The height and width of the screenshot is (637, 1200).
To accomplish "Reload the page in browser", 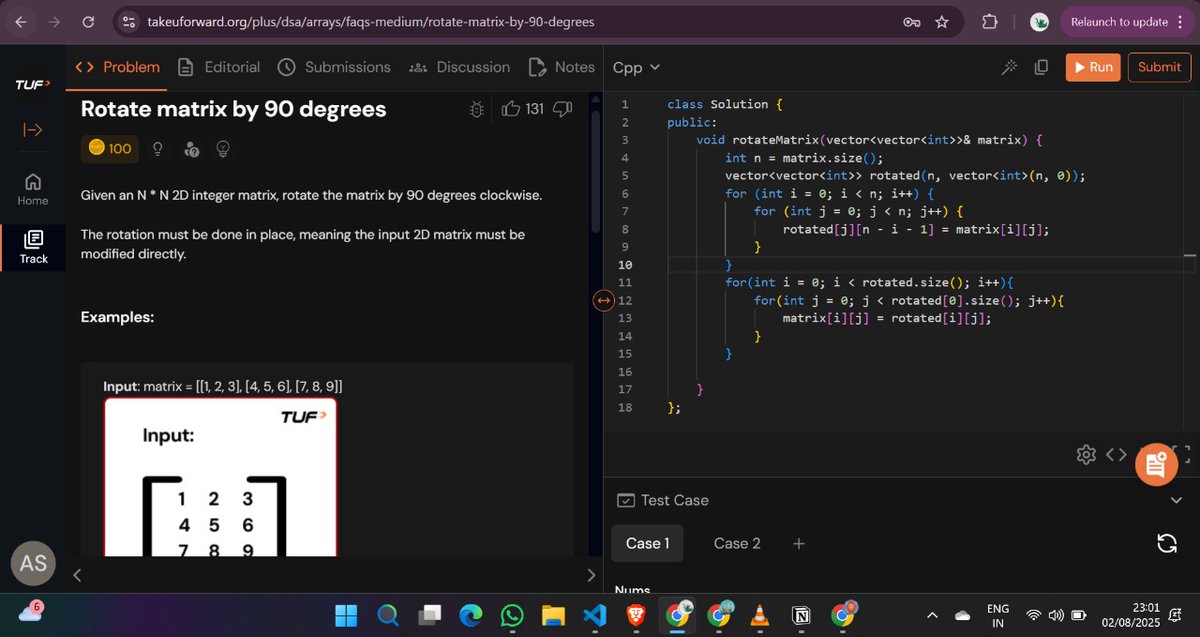I will click(88, 22).
